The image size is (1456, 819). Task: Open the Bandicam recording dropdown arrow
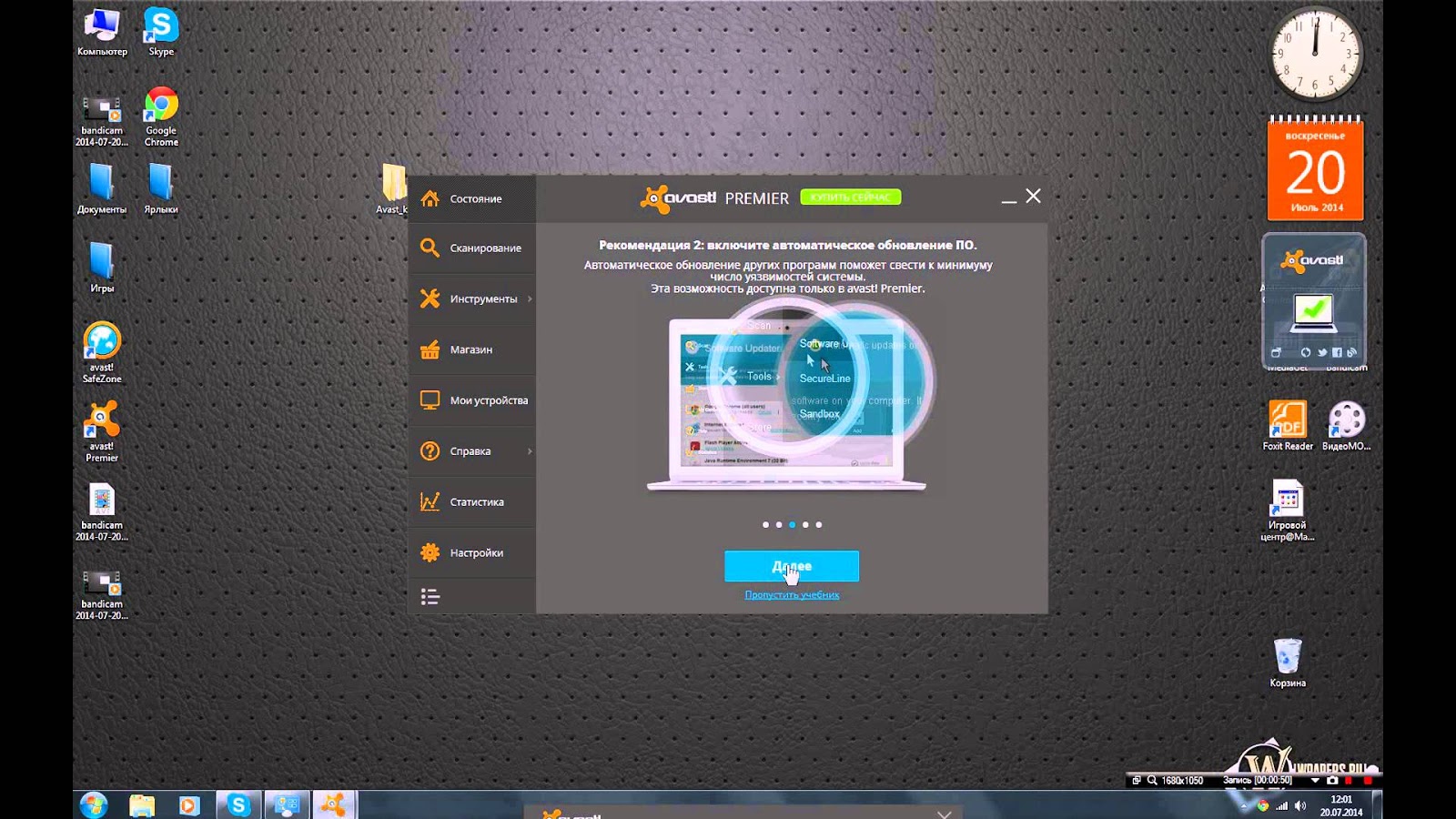point(1315,781)
